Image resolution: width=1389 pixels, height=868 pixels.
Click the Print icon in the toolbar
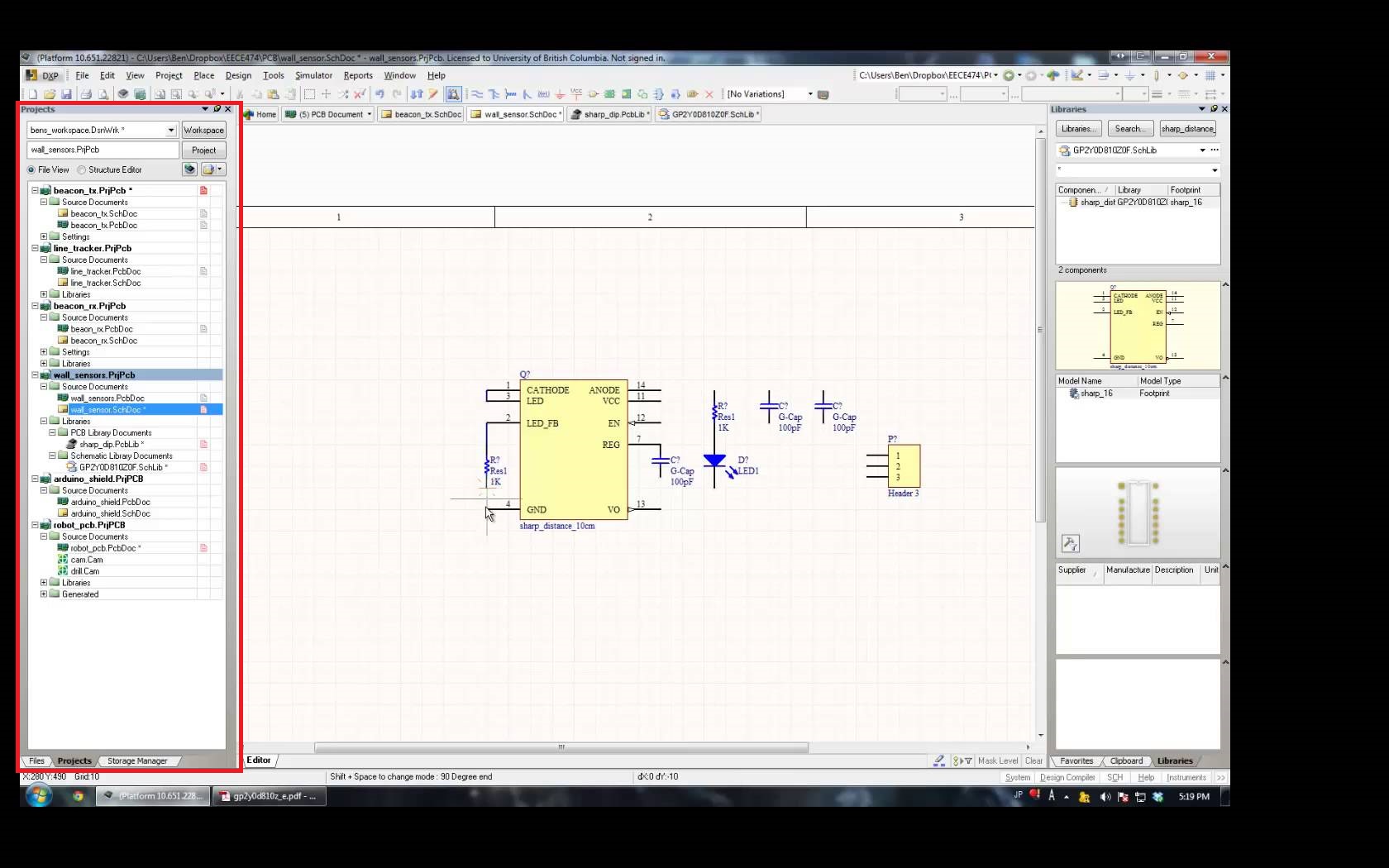pos(86,94)
